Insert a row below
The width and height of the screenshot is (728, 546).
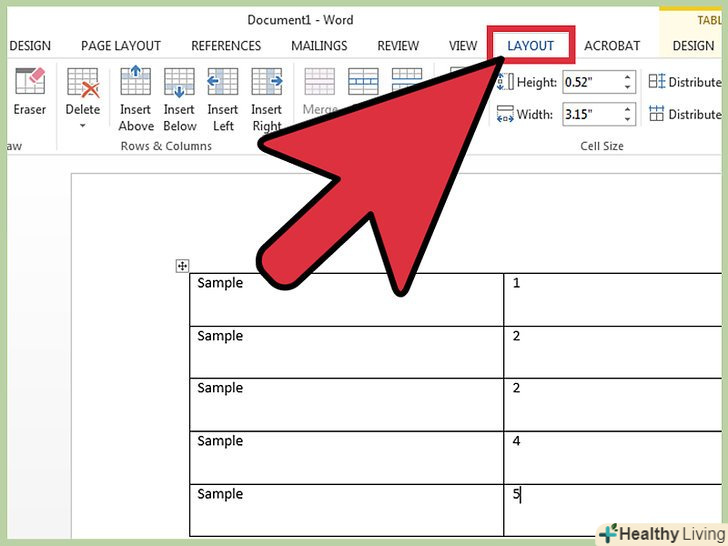179,98
